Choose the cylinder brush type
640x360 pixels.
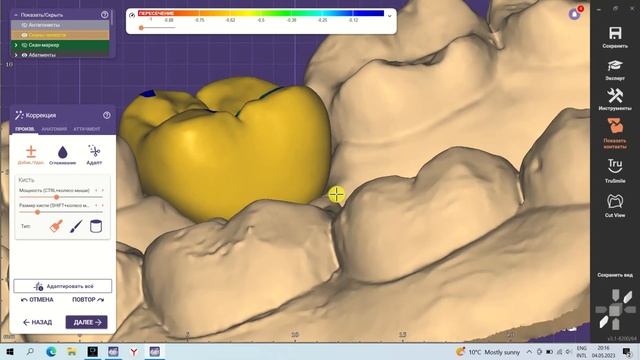pyautogui.click(x=96, y=226)
